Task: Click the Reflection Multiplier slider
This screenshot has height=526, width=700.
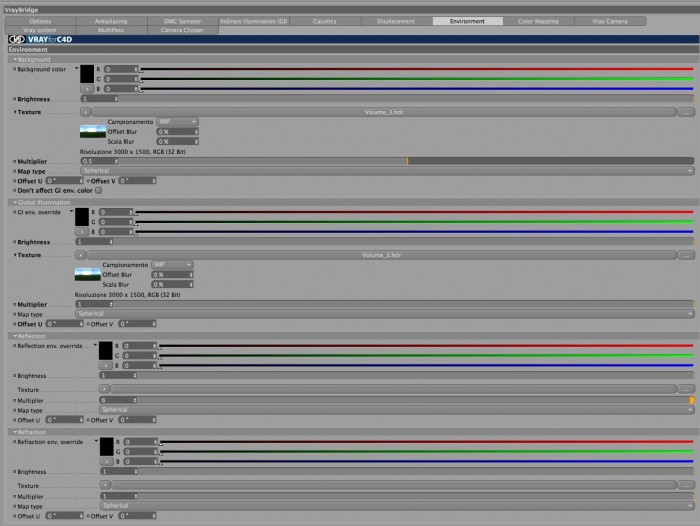Action: 416,400
